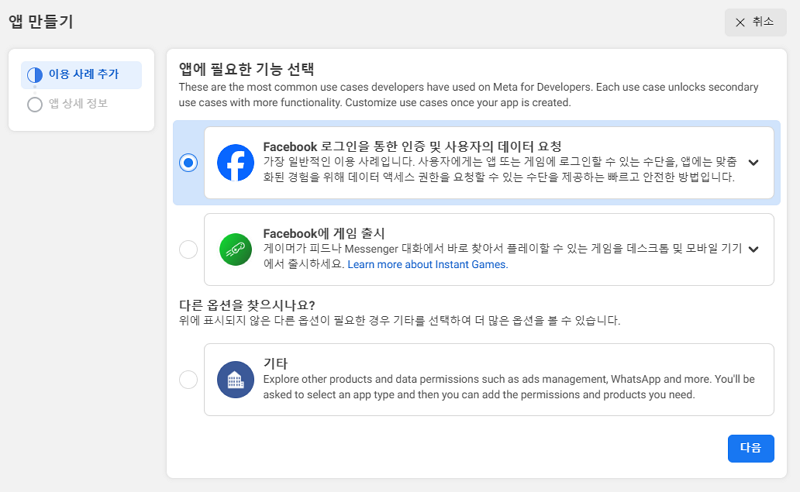Click the 기타 card title text
The width and height of the screenshot is (800, 492).
point(276,363)
